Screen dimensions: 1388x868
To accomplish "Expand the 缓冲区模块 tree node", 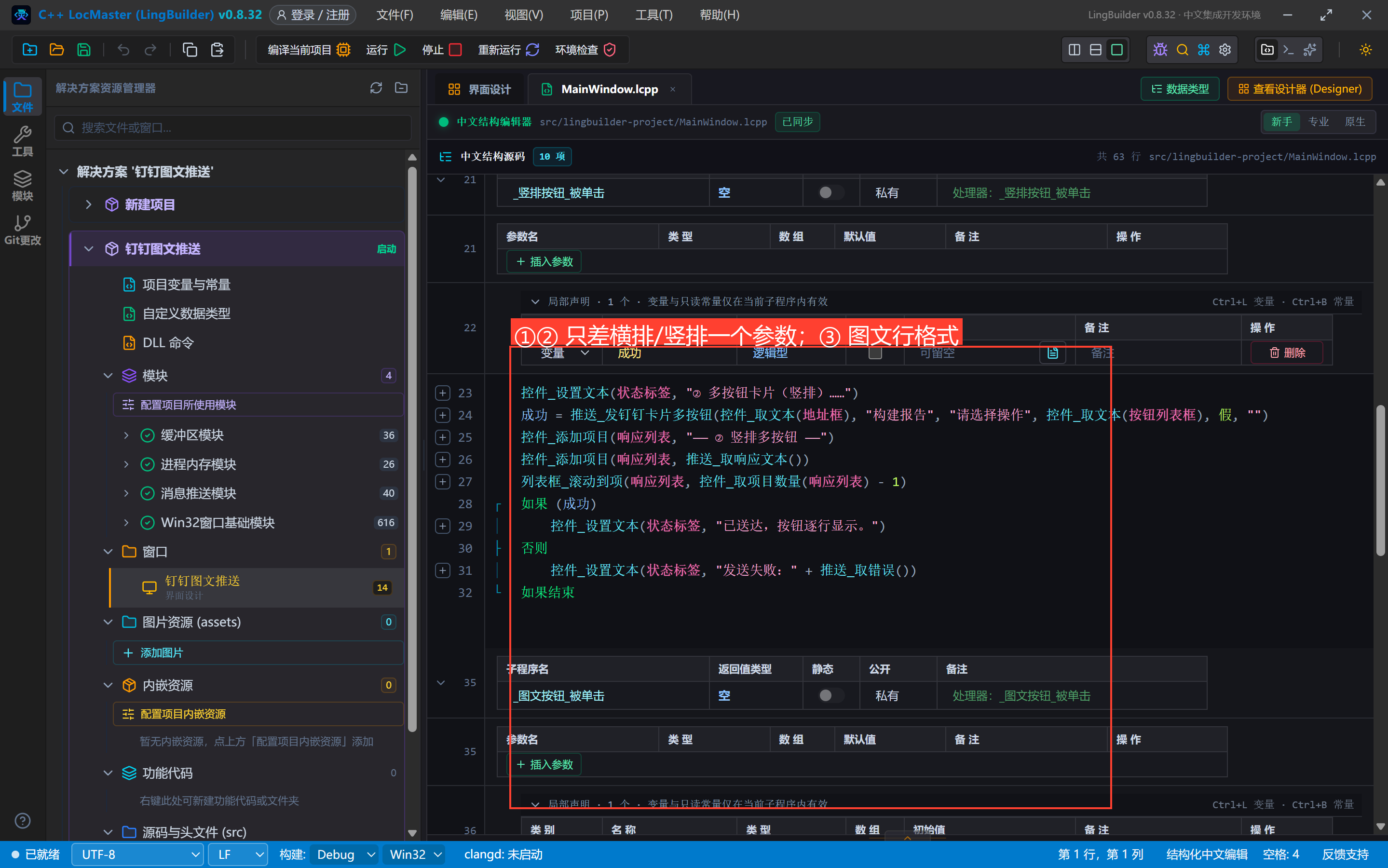I will [126, 435].
